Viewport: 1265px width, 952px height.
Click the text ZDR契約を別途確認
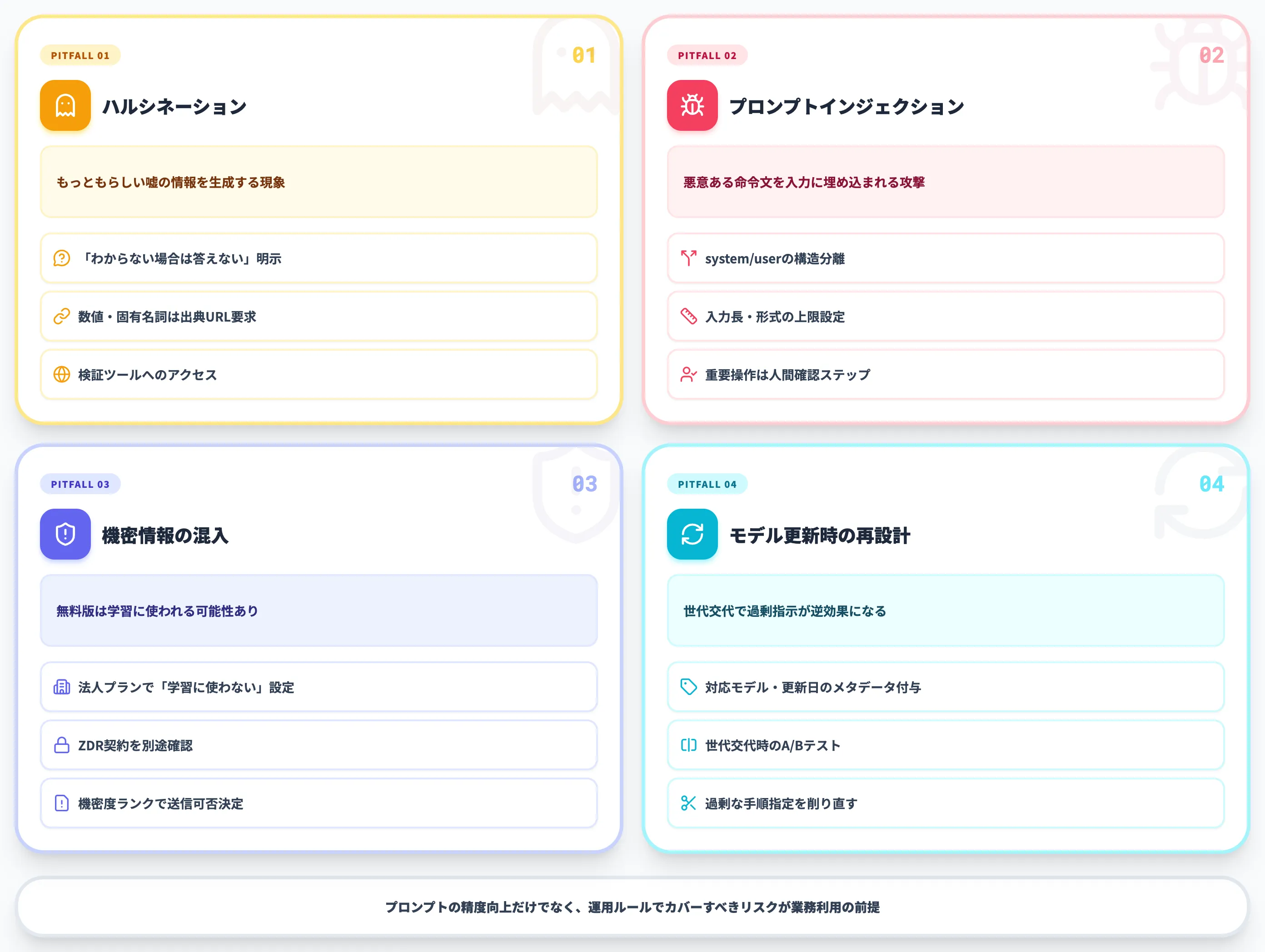(x=135, y=745)
